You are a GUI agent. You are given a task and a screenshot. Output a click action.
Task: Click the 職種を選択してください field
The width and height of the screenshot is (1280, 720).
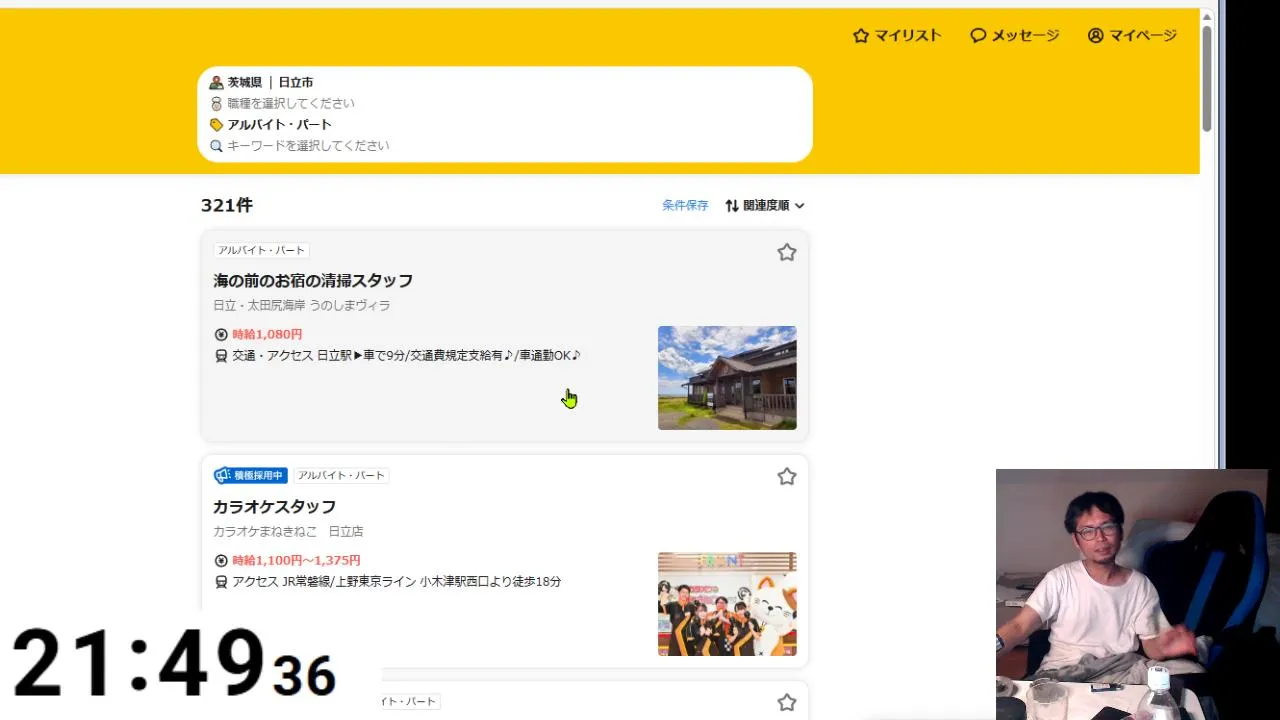505,103
